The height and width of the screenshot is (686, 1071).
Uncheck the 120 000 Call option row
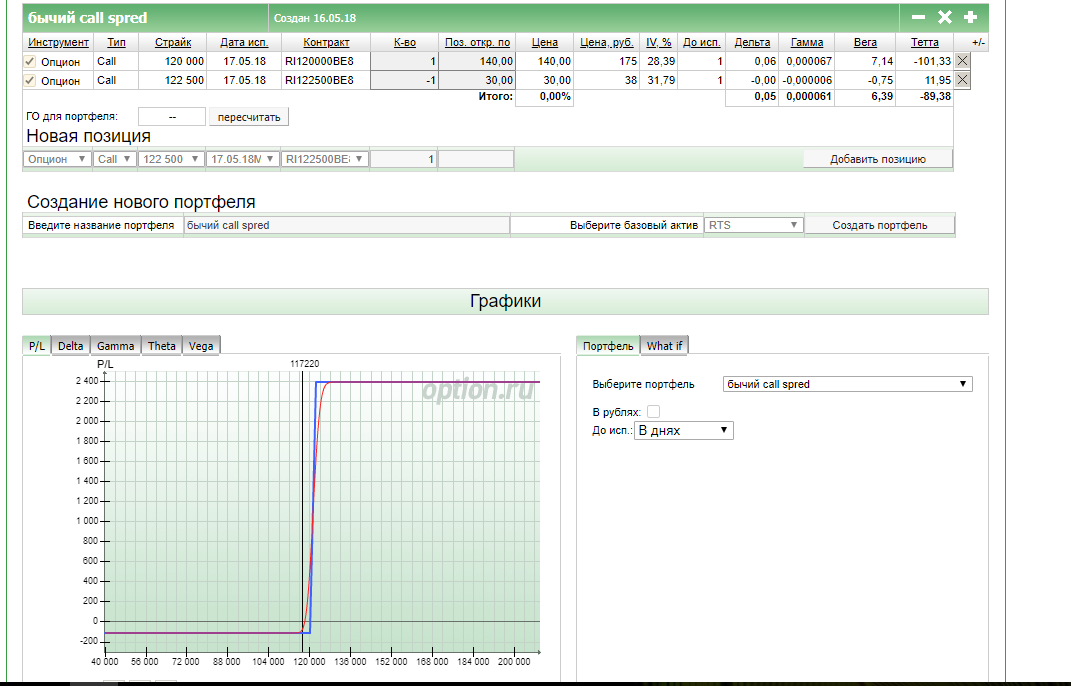[30, 61]
